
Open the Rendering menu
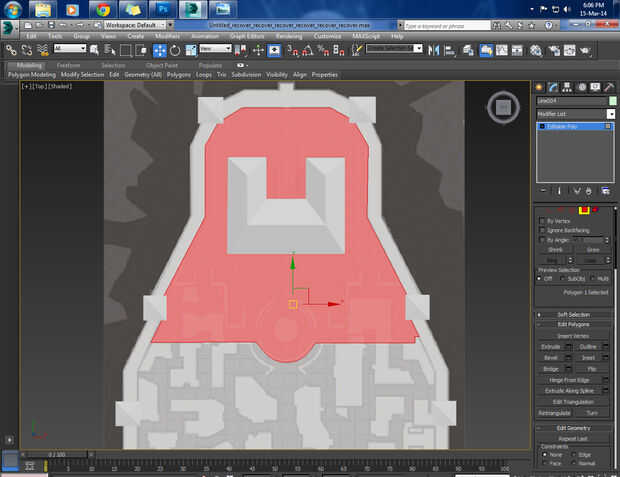(288, 35)
